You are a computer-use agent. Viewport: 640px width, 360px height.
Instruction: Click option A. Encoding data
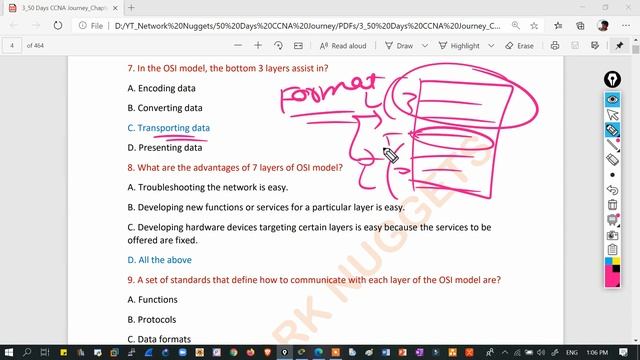161,88
